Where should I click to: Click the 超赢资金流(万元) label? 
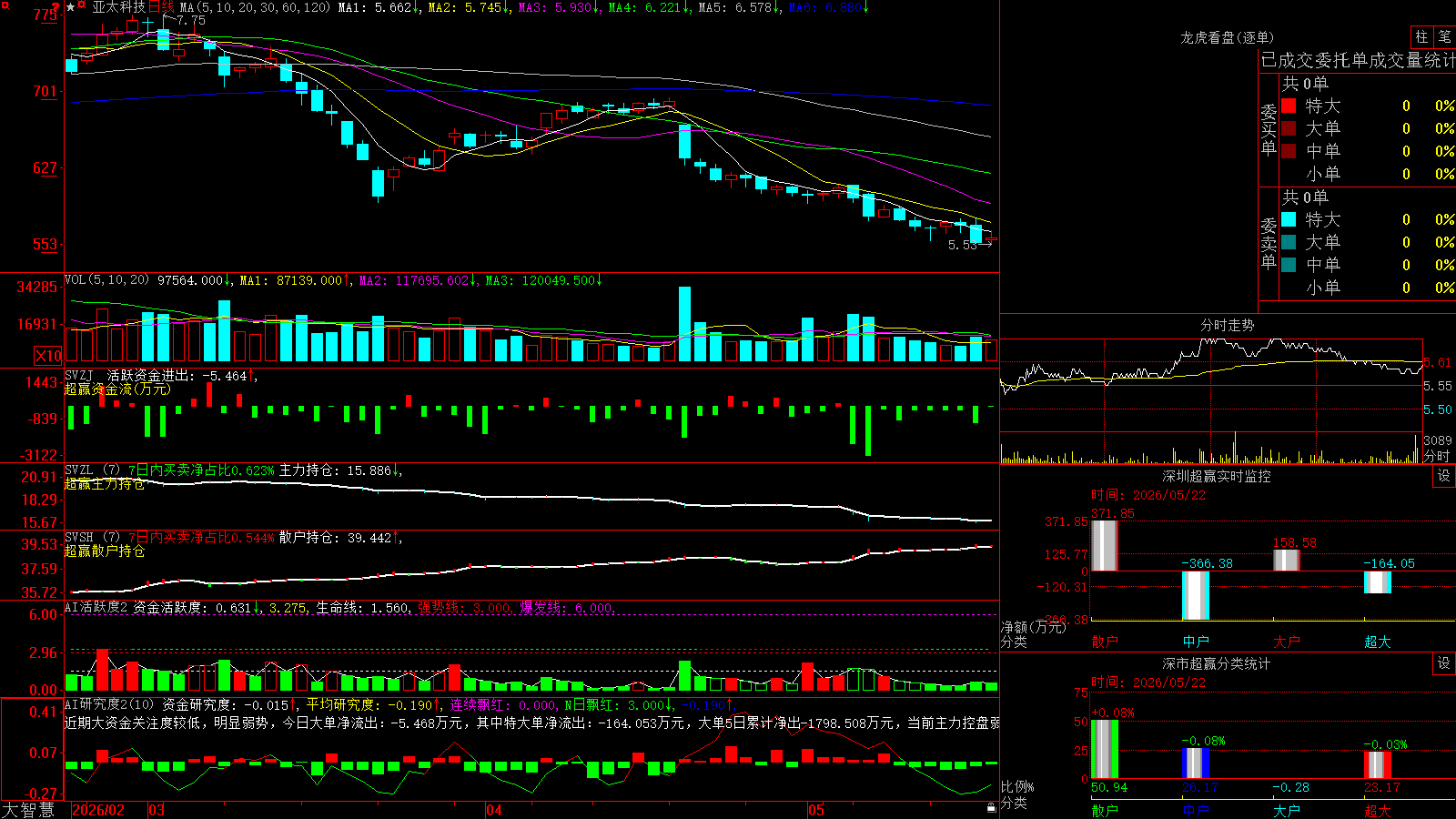pyautogui.click(x=117, y=389)
